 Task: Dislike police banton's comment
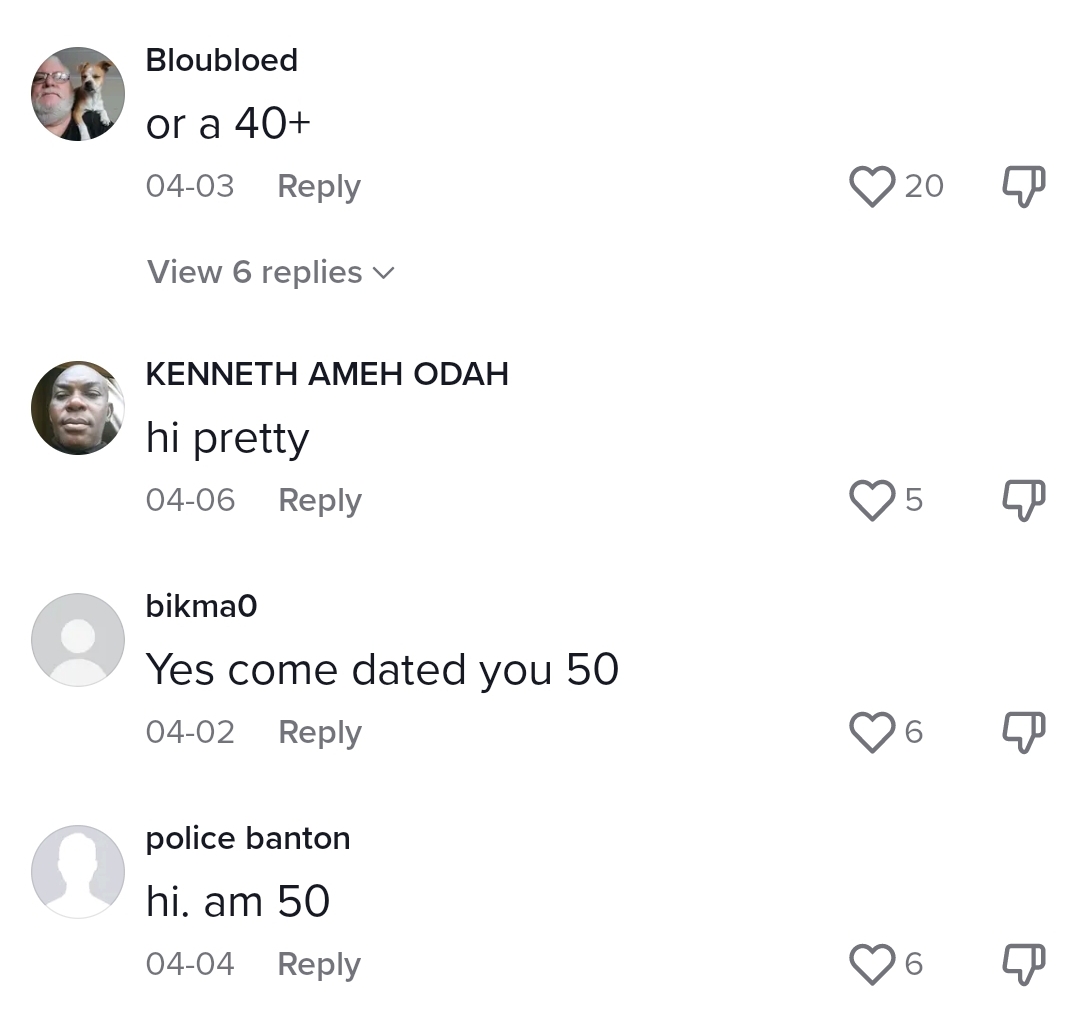pos(1023,964)
